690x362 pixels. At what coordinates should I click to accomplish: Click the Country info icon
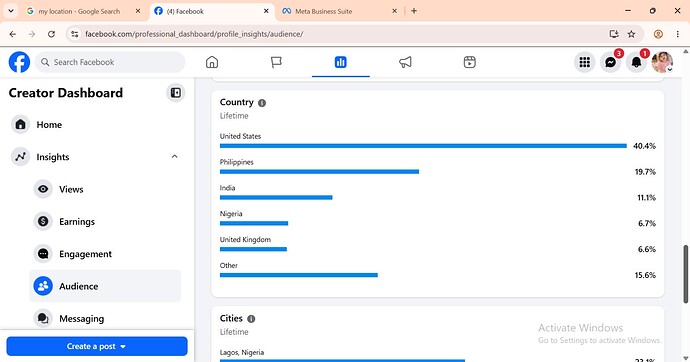(262, 103)
